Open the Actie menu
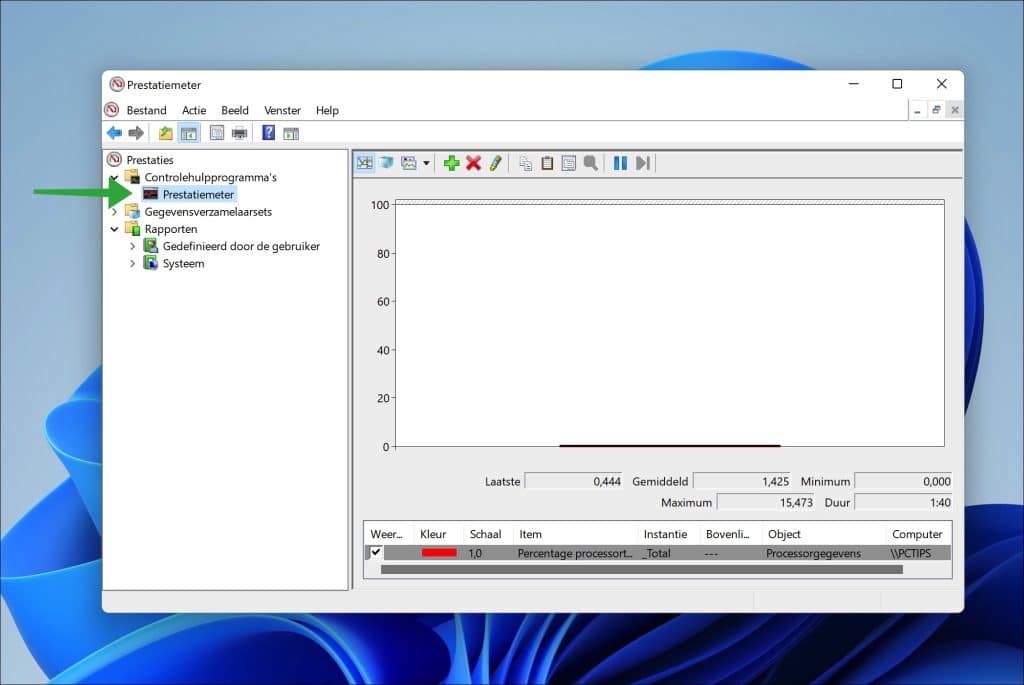Screen dimensions: 1024x685 (x=194, y=110)
